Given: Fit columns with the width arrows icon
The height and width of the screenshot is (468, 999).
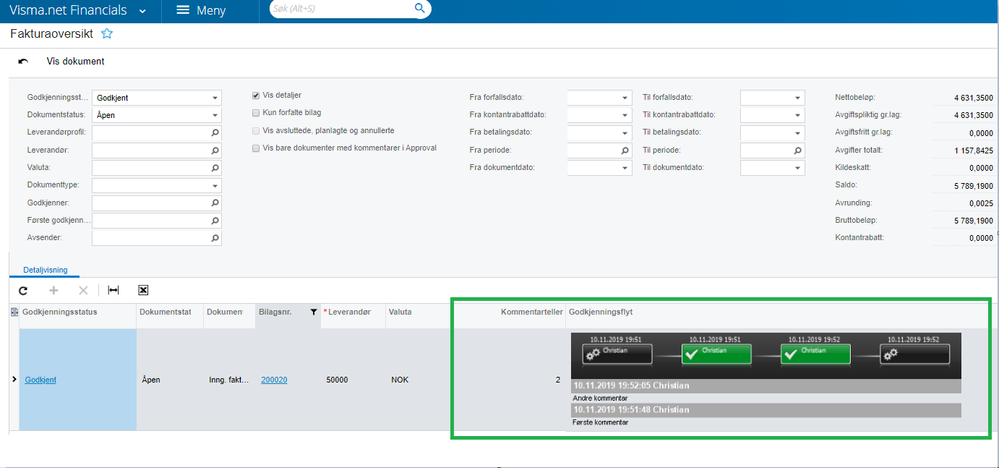Looking at the screenshot, I should (113, 290).
